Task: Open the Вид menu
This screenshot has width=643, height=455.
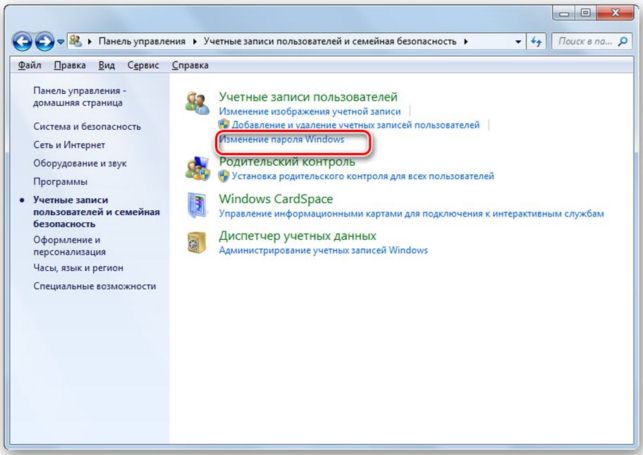Action: (107, 65)
